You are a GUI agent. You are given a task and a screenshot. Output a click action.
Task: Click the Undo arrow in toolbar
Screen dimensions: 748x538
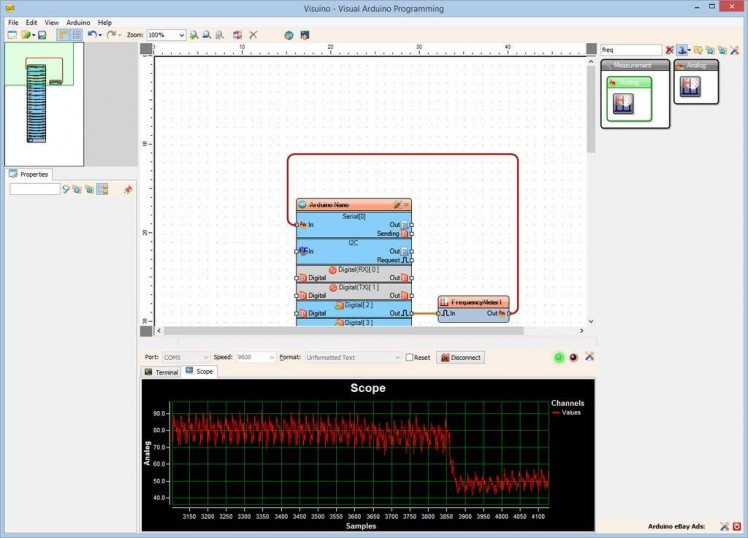tap(91, 35)
